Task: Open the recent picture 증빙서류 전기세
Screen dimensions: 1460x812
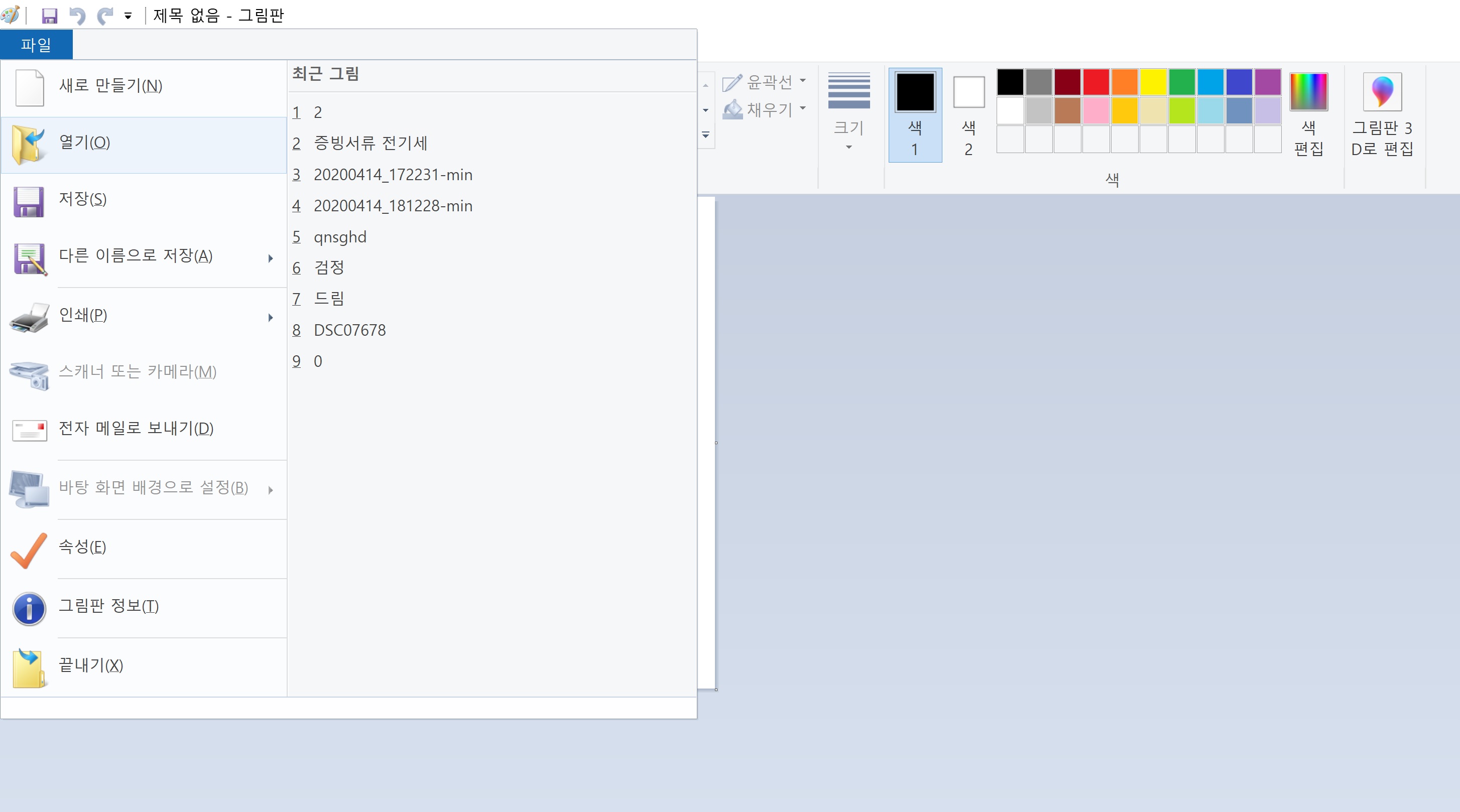Action: [370, 144]
